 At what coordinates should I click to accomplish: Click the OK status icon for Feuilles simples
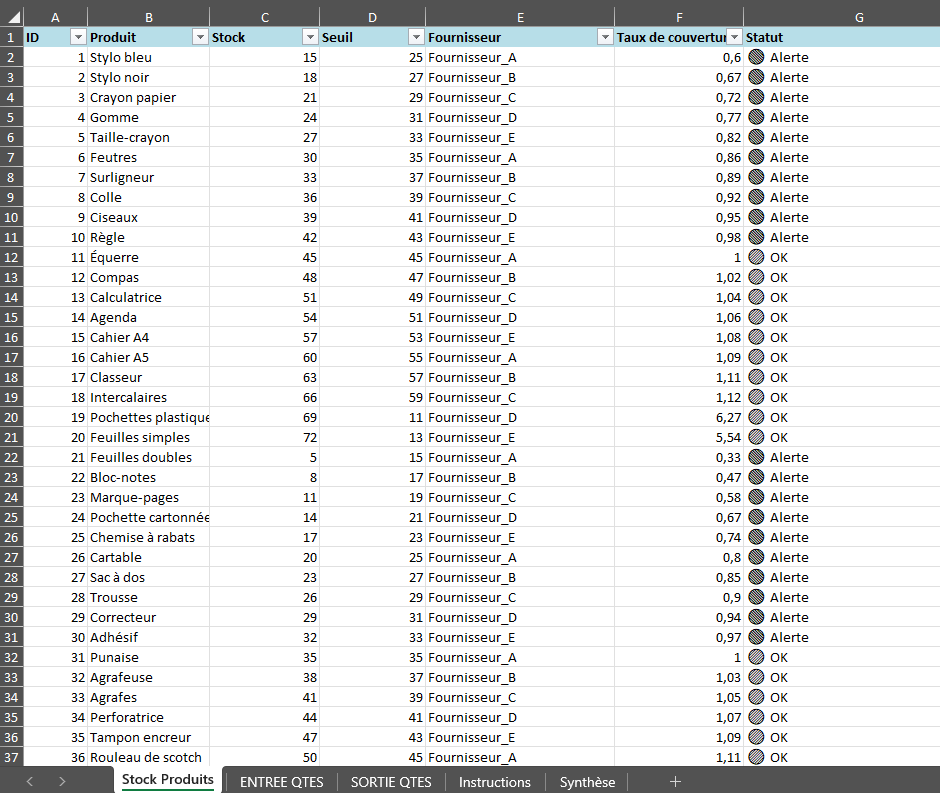[757, 437]
